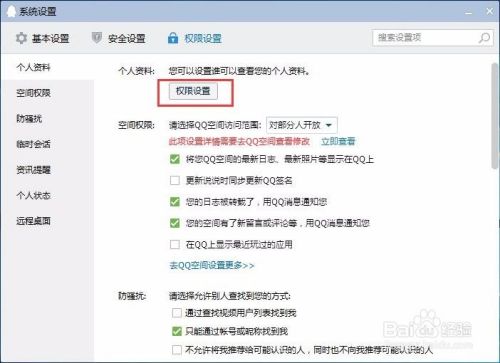500x363 pixels.
Task: Uncheck 只能通过帐号或昵称找到我
Action: (177, 331)
